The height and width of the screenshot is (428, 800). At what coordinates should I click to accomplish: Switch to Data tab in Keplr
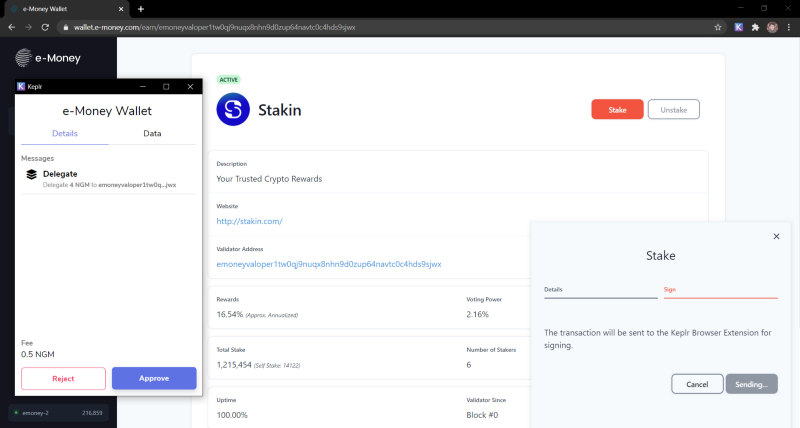click(x=152, y=134)
